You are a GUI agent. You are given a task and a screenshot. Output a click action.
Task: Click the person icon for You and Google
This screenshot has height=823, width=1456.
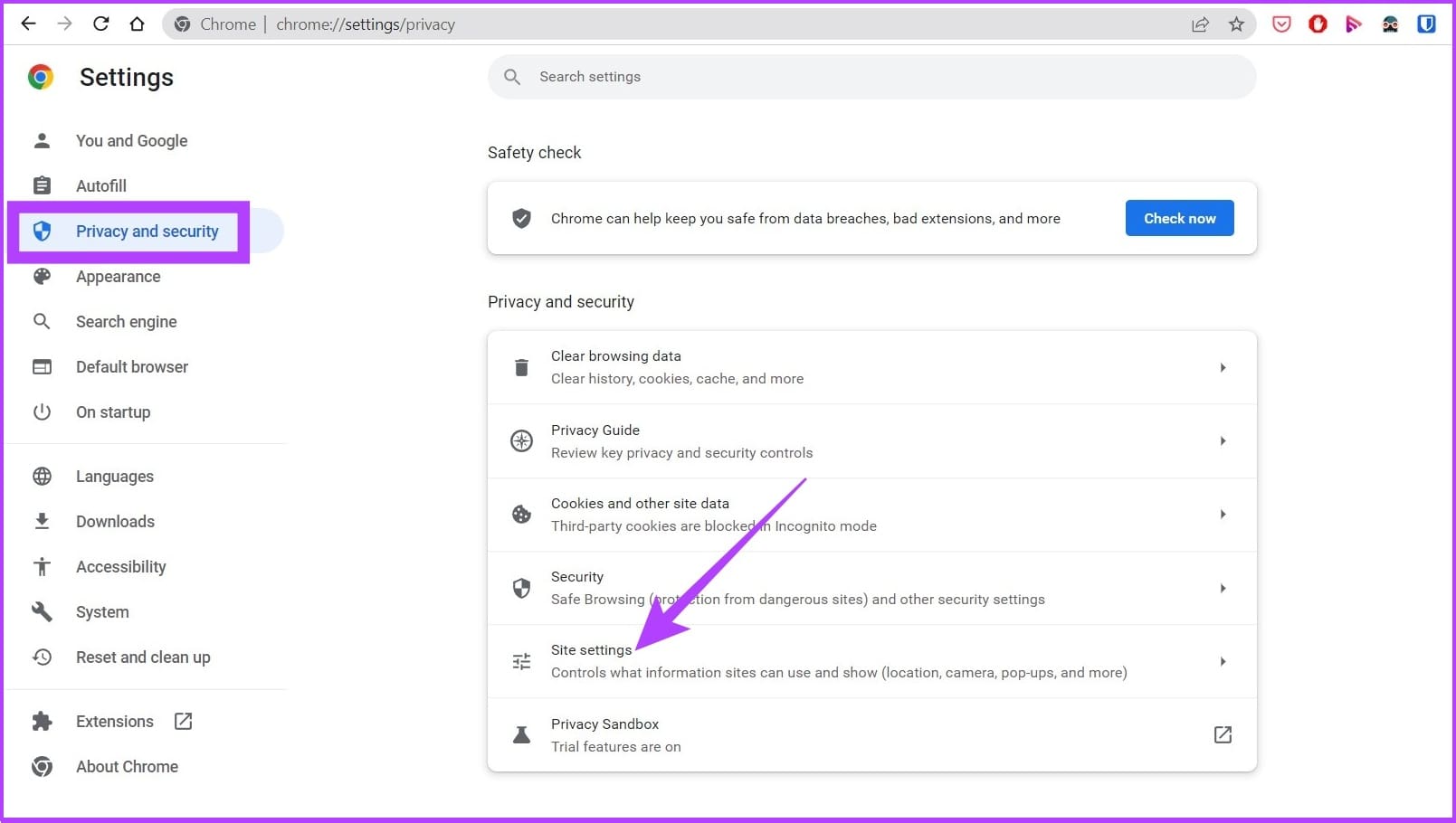pyautogui.click(x=42, y=140)
